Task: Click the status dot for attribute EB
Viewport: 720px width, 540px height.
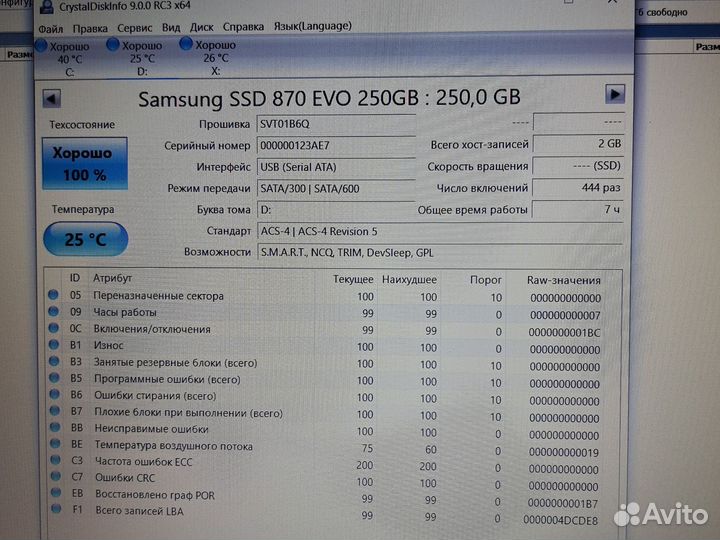Action: click(56, 493)
